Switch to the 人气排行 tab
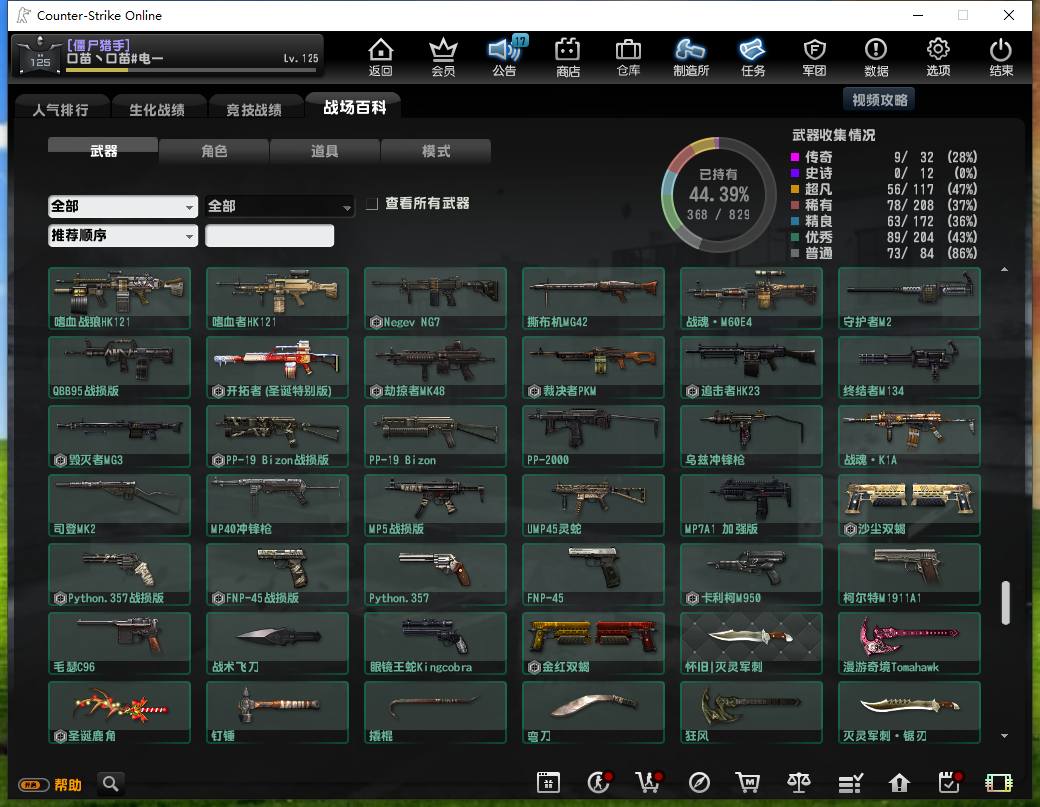This screenshot has height=807, width=1040. point(61,109)
